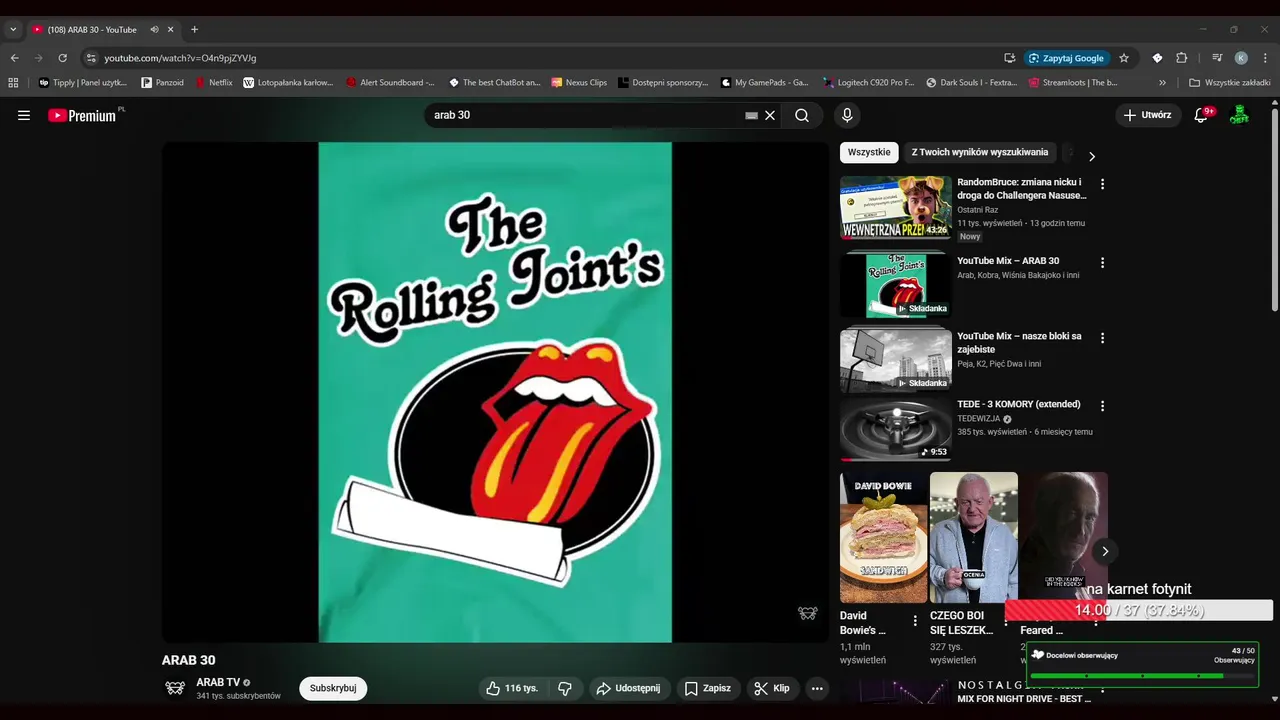Open the ARAB TV channel avatar

(175, 688)
